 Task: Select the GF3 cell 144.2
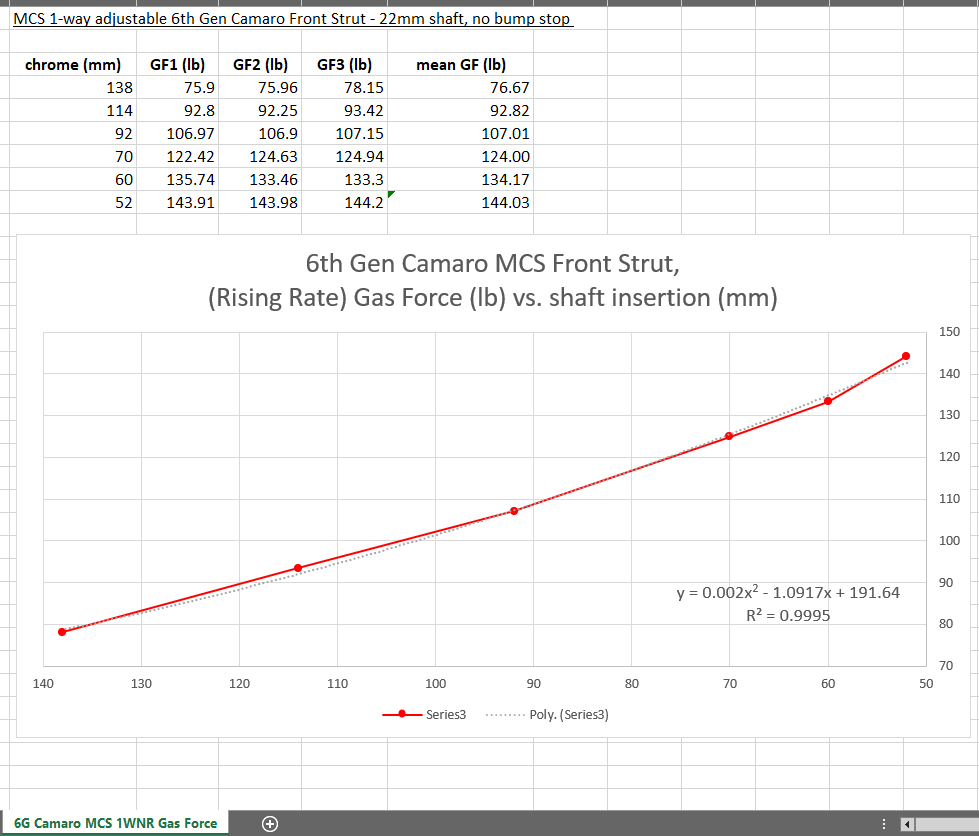(344, 202)
